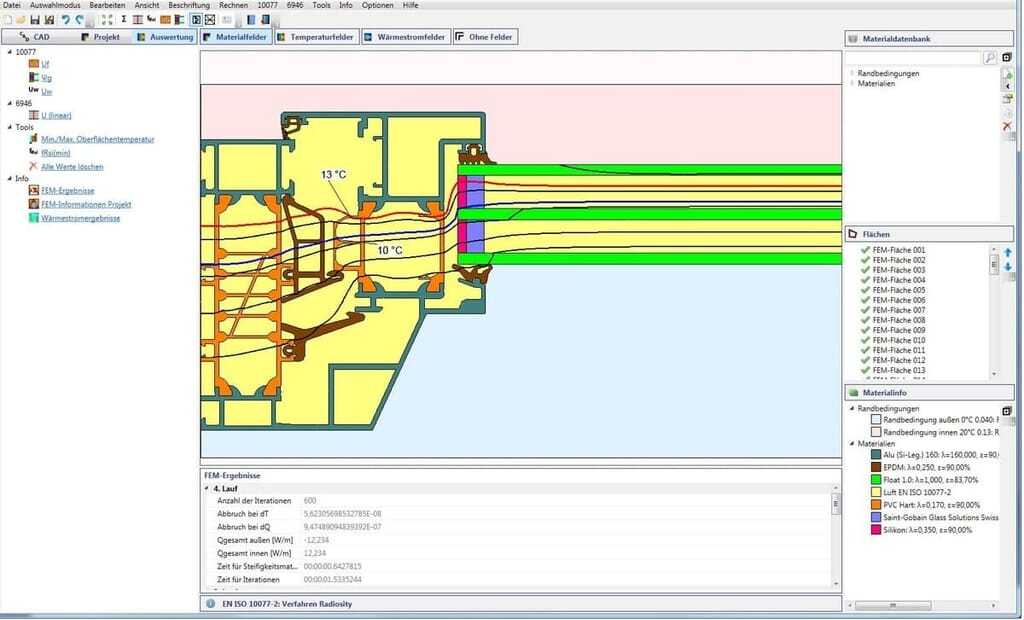The height and width of the screenshot is (620, 1024).
Task: Toggle the FEM-Fläche 001 checkmark
Action: click(x=865, y=250)
